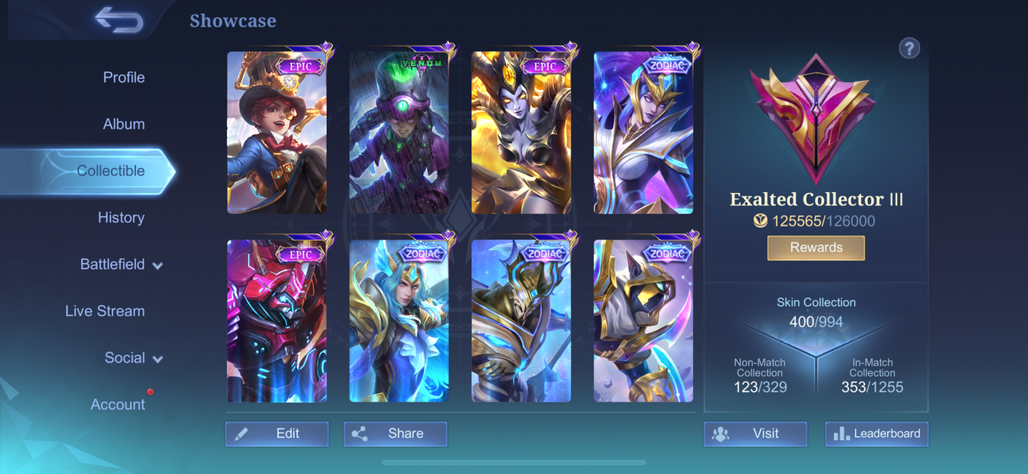Open Account with the red notification dot
1028x474 pixels.
pyautogui.click(x=118, y=404)
